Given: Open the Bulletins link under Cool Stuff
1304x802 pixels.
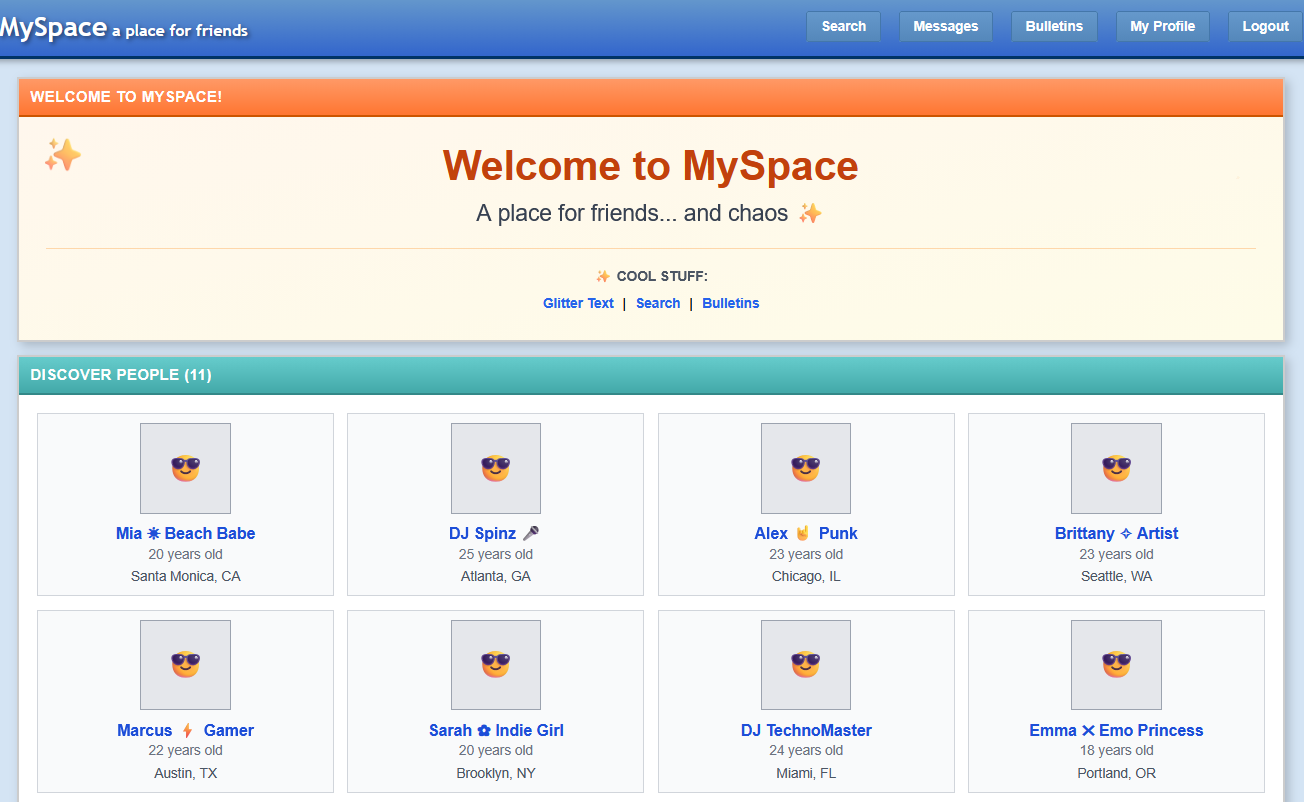Looking at the screenshot, I should [730, 303].
